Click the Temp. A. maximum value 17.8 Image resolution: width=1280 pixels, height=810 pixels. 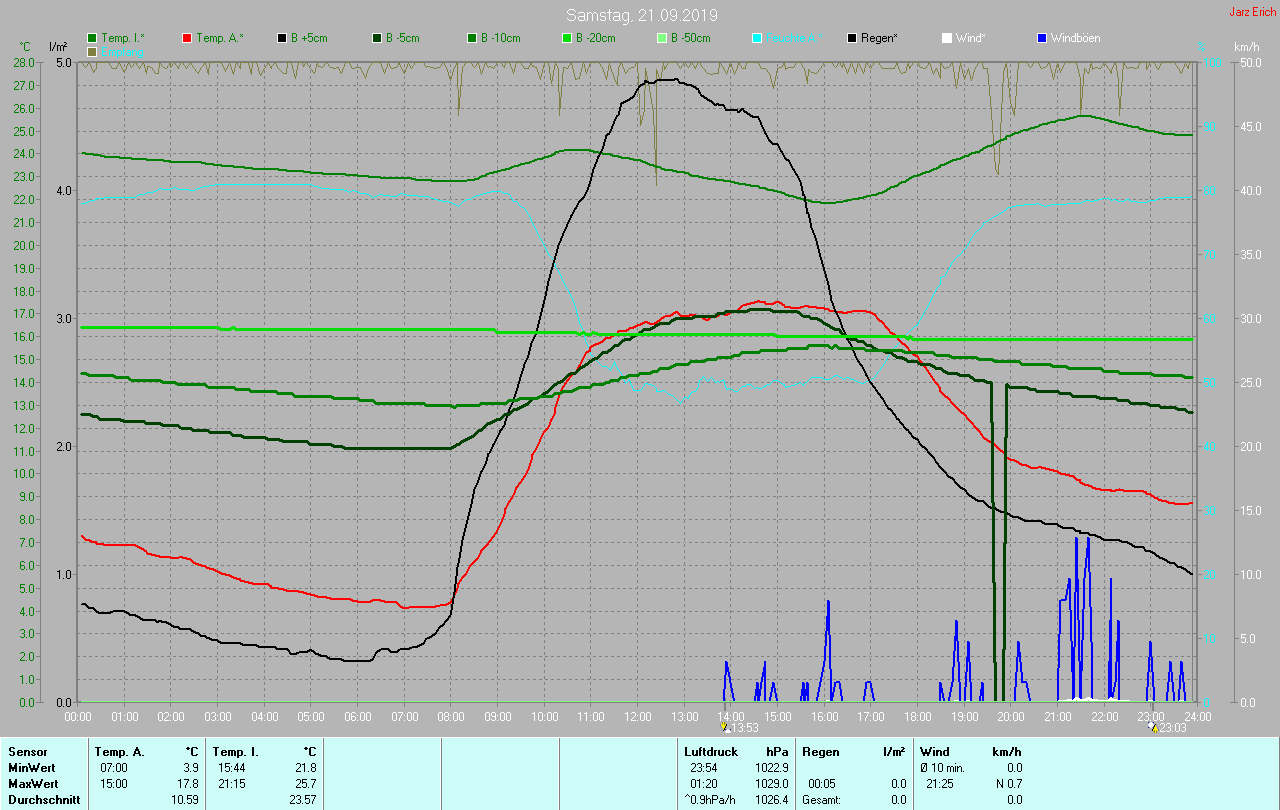(x=187, y=784)
